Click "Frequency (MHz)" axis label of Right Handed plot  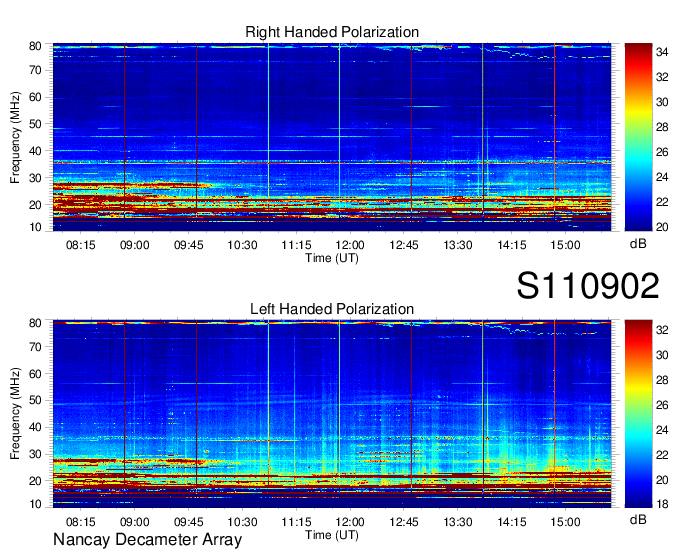(15, 137)
